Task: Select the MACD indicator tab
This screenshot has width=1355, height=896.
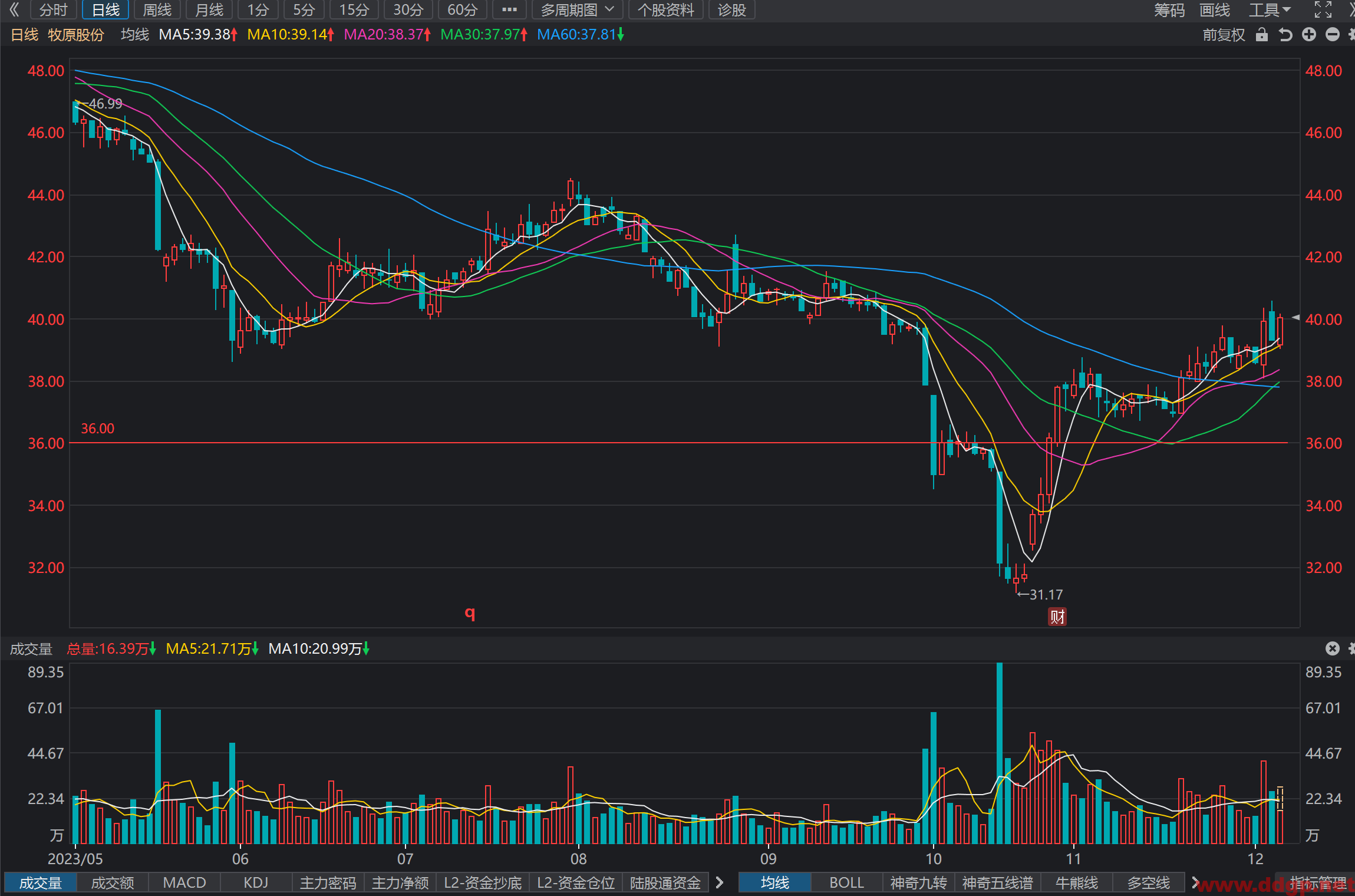Action: [x=184, y=882]
